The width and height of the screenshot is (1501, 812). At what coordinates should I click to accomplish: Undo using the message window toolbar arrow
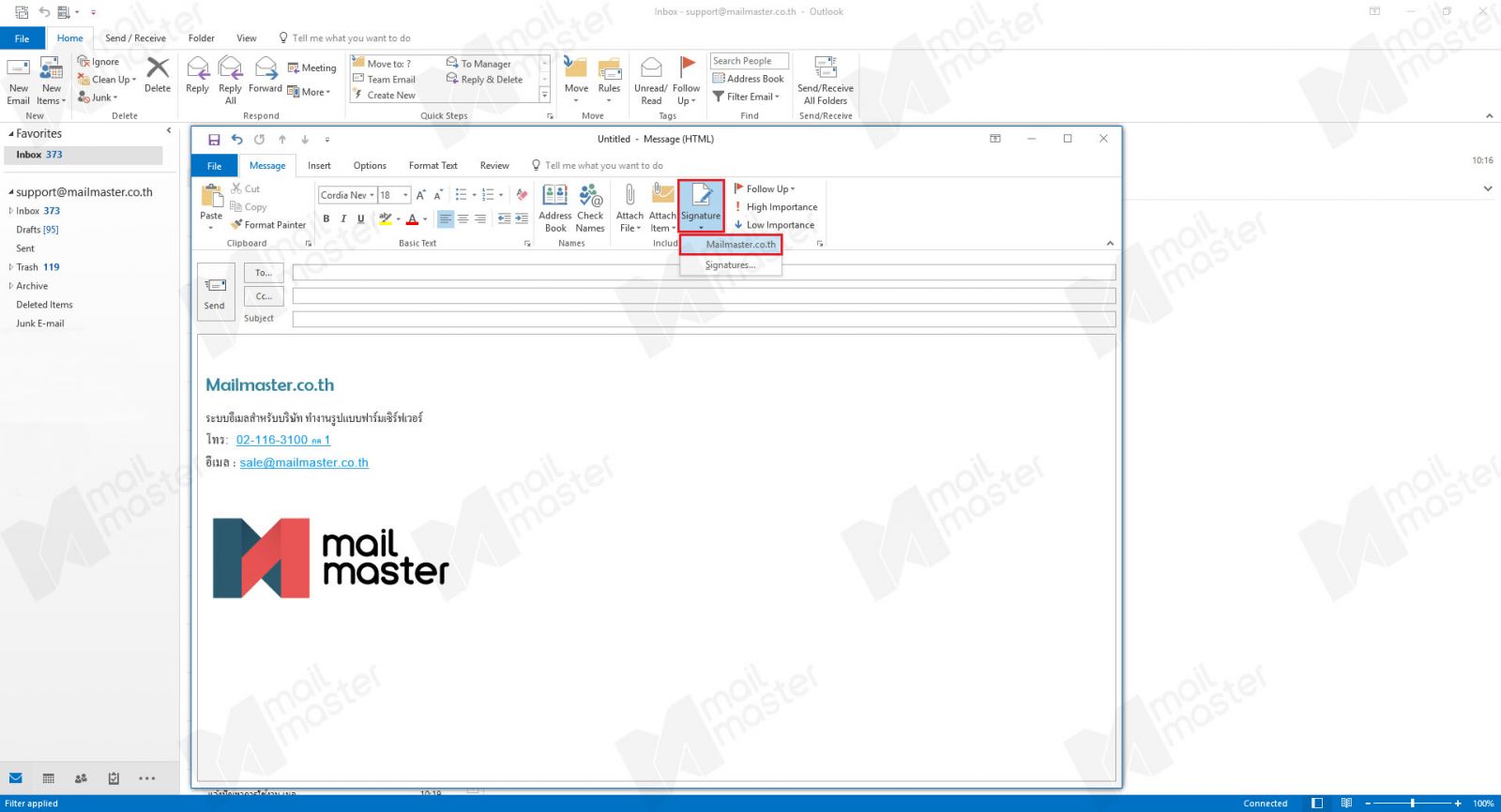pyautogui.click(x=236, y=140)
